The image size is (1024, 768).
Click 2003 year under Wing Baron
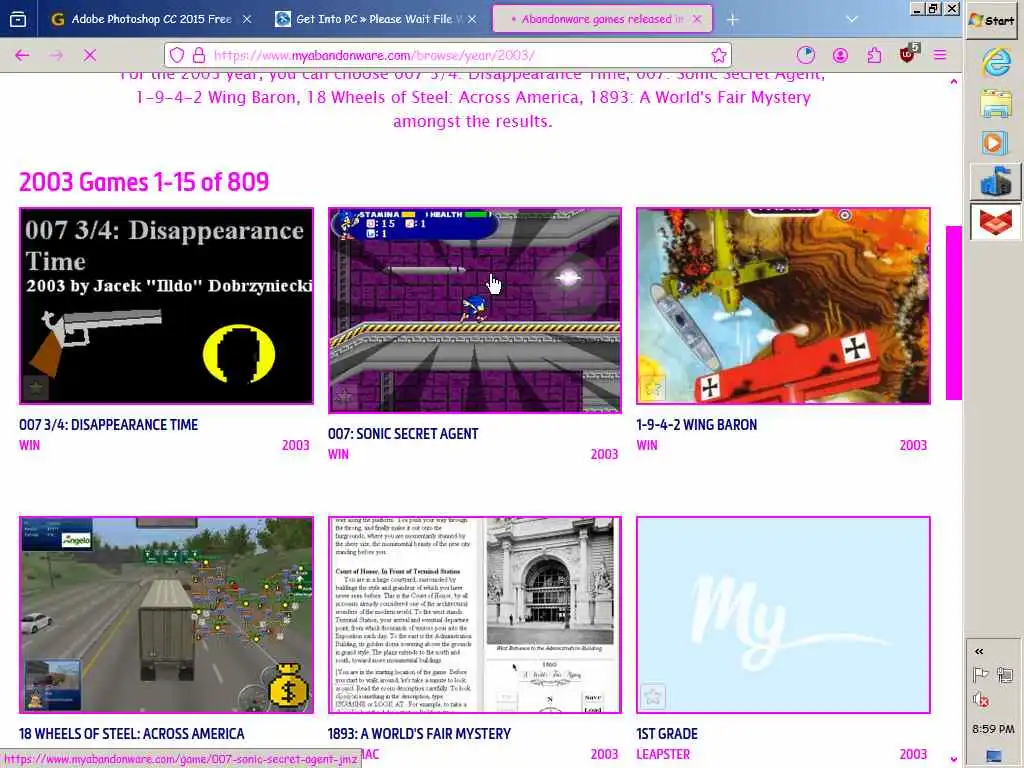pos(913,445)
